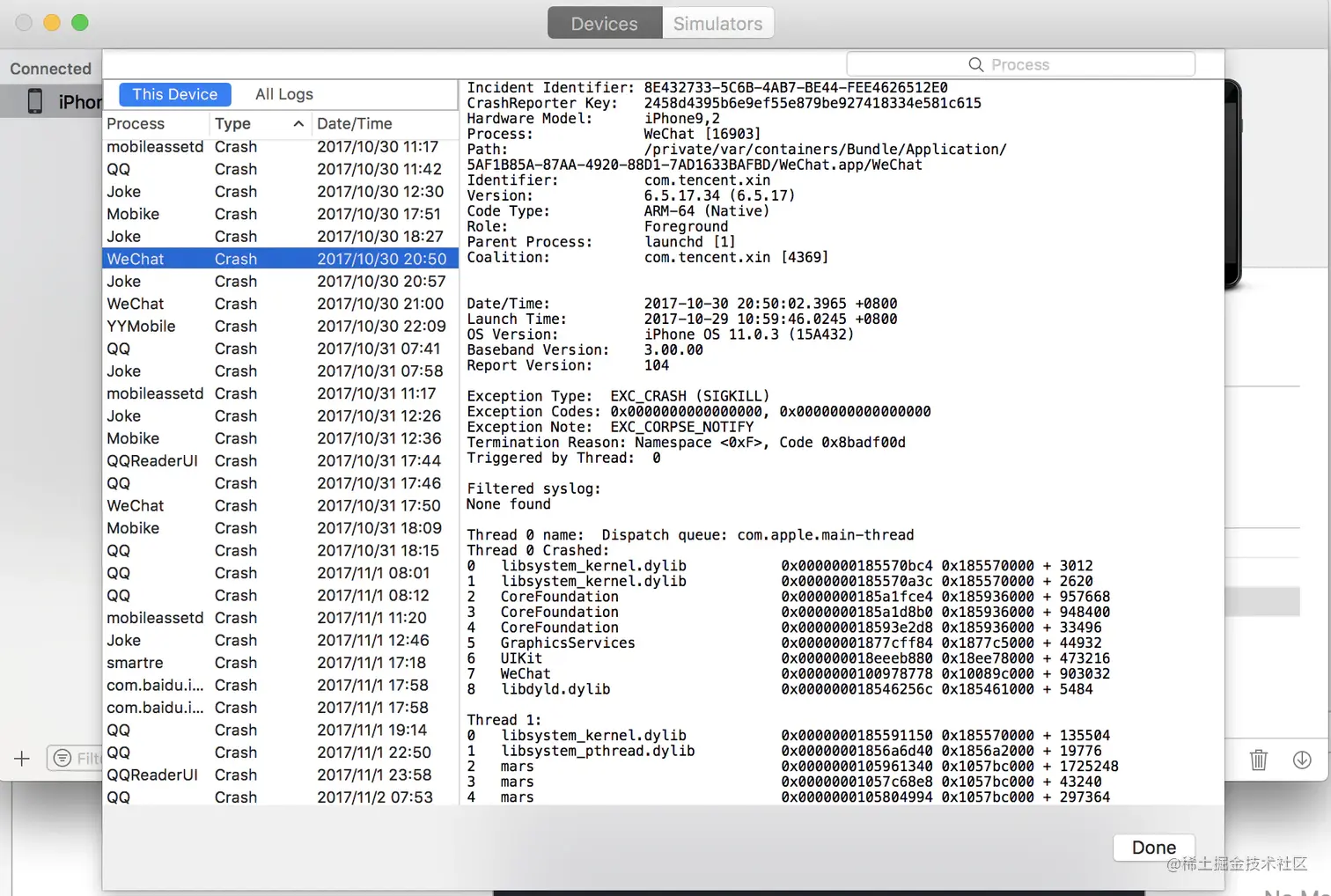The height and width of the screenshot is (896, 1331).
Task: Click the filter funnel icon in the filter field
Action: pos(62,758)
